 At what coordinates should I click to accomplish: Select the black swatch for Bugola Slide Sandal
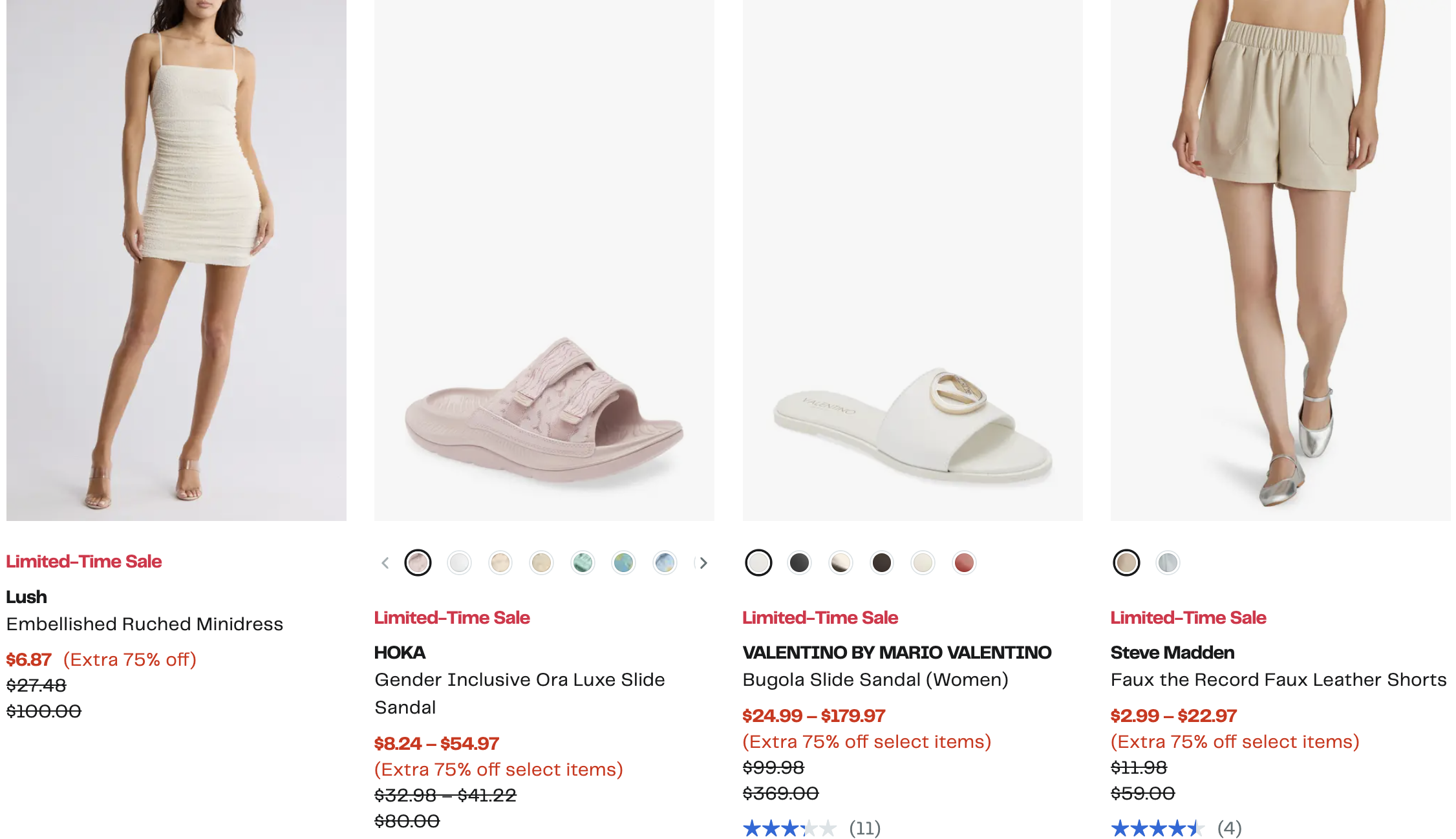point(800,563)
